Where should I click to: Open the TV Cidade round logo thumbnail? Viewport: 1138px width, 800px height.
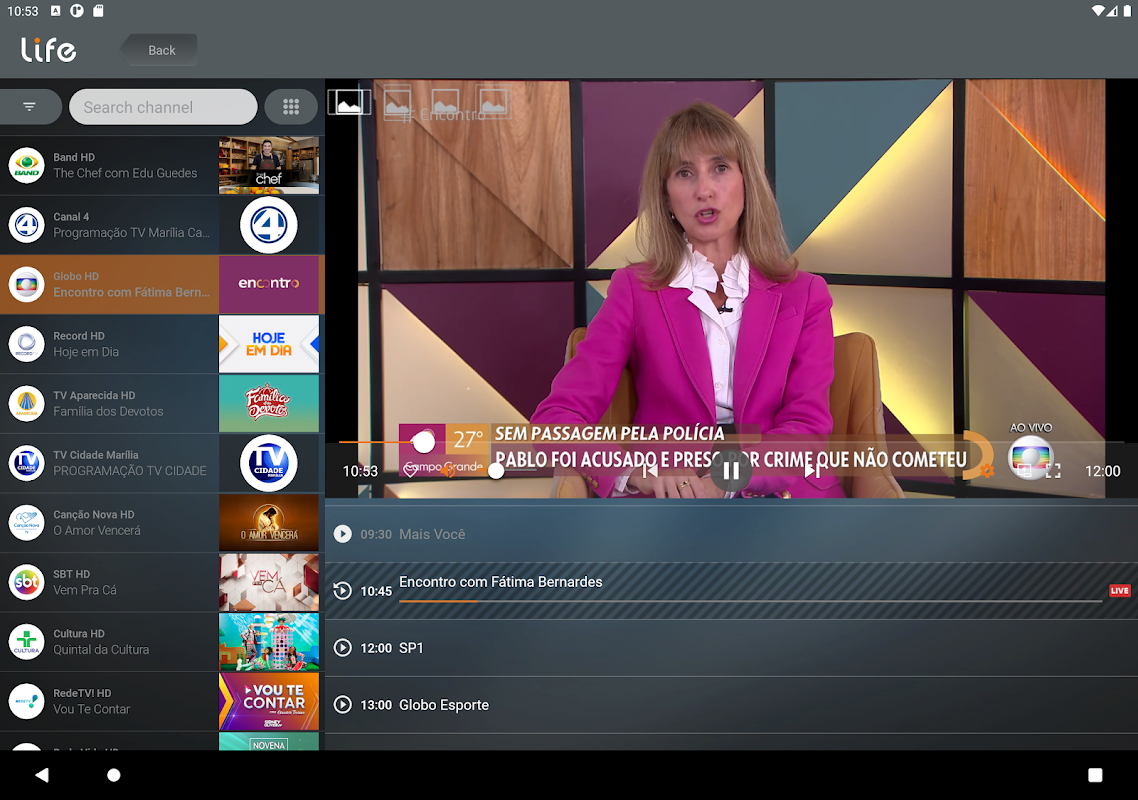pyautogui.click(x=269, y=463)
